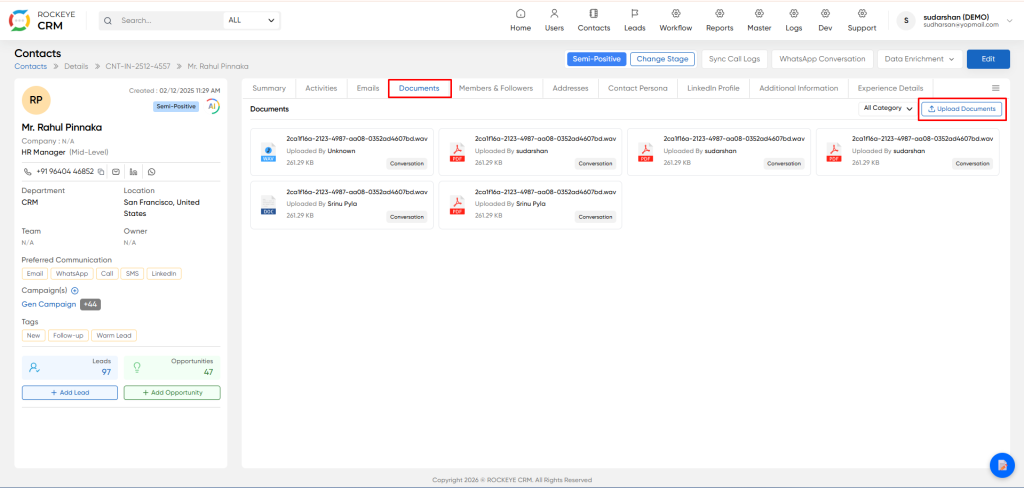Add a campaign with the plus icon
Viewport: 1024px width, 488px height.
[x=74, y=291]
